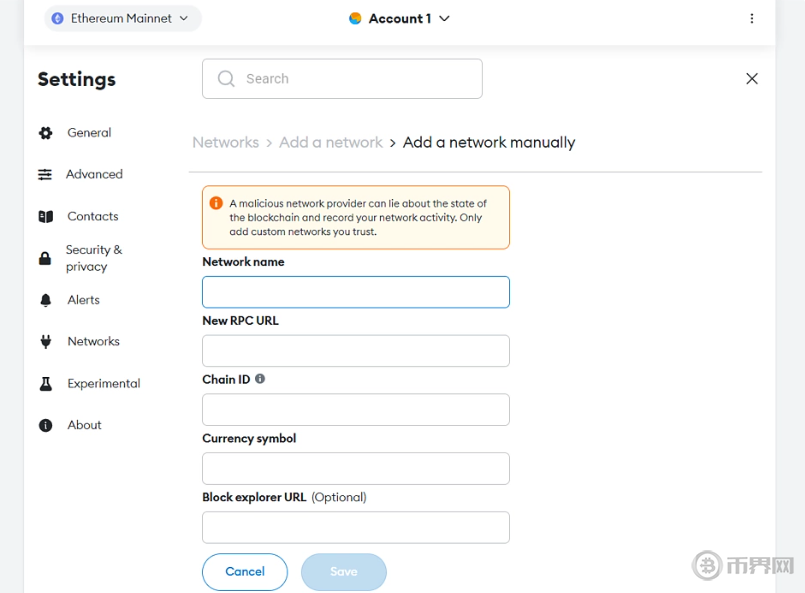The image size is (805, 593).
Task: Click the Security & privacy lock icon
Action: click(x=45, y=259)
